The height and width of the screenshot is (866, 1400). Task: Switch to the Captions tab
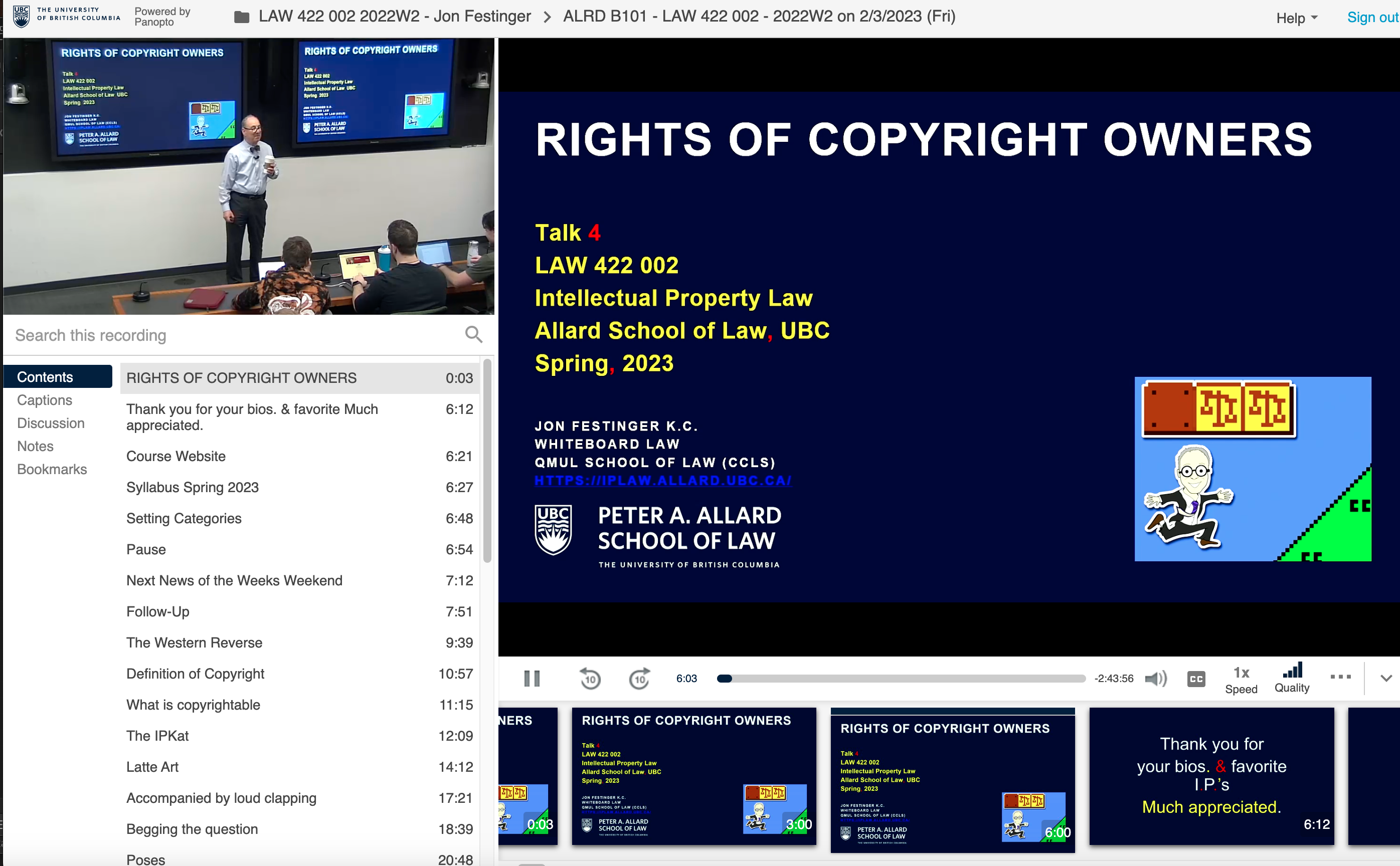pos(45,400)
